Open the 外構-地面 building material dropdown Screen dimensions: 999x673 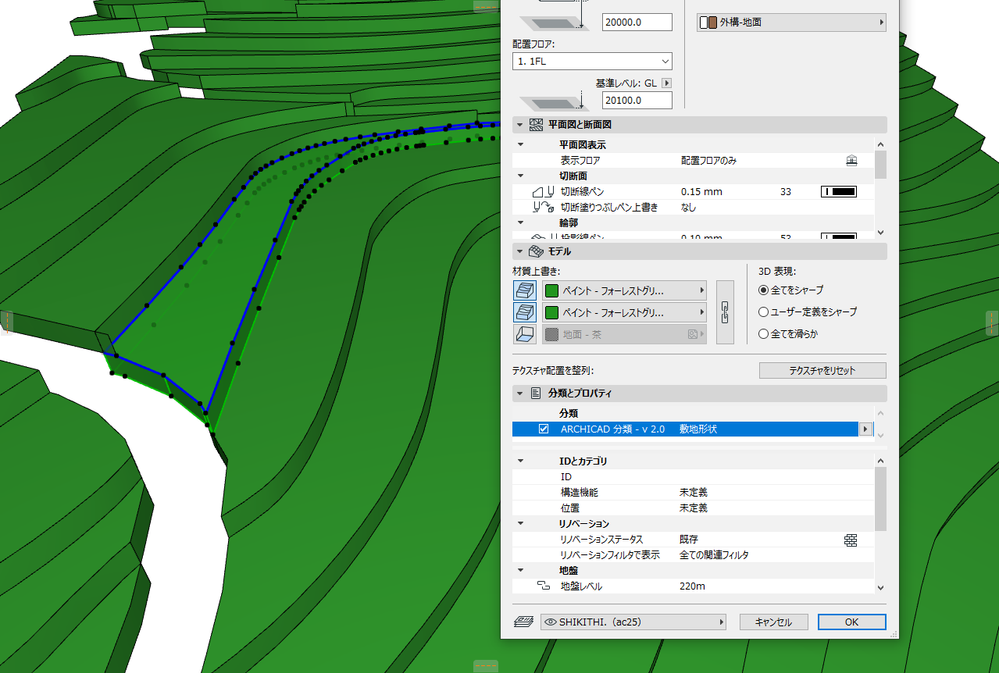point(791,22)
